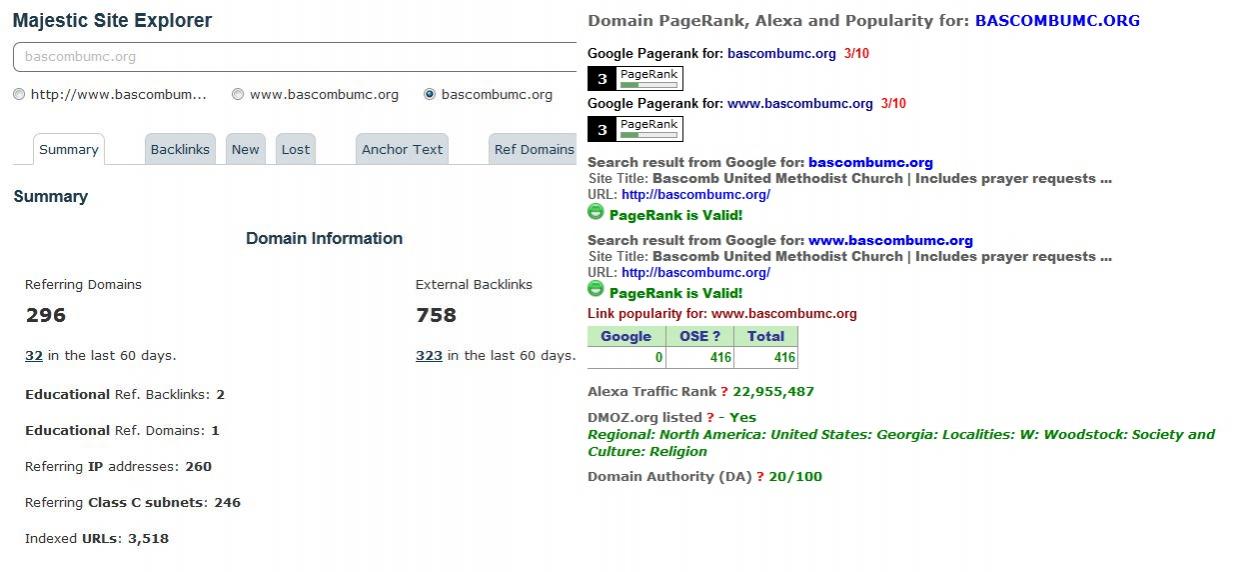This screenshot has height=572, width=1238.
Task: Click the question mark beside Alexa Traffic Rank
Action: tap(725, 392)
